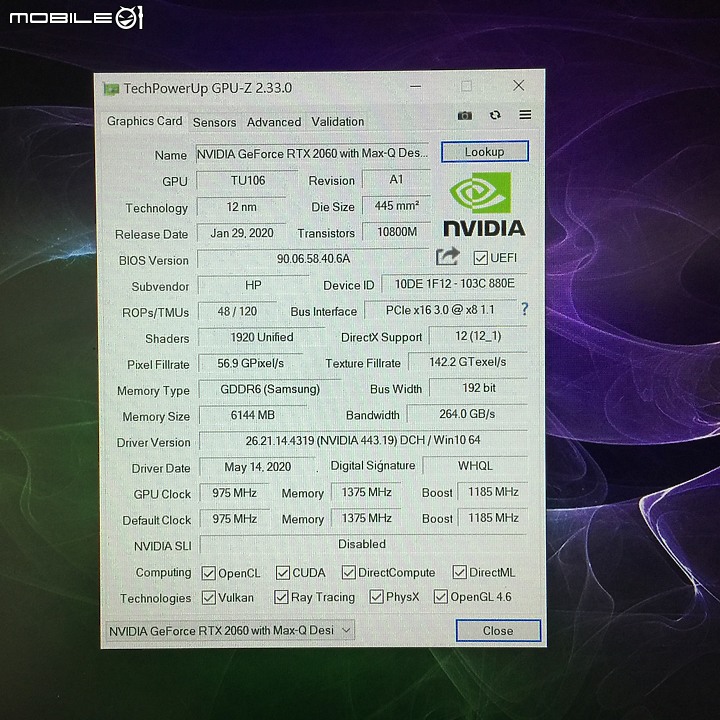Switch to the Advanced tab

(x=274, y=122)
